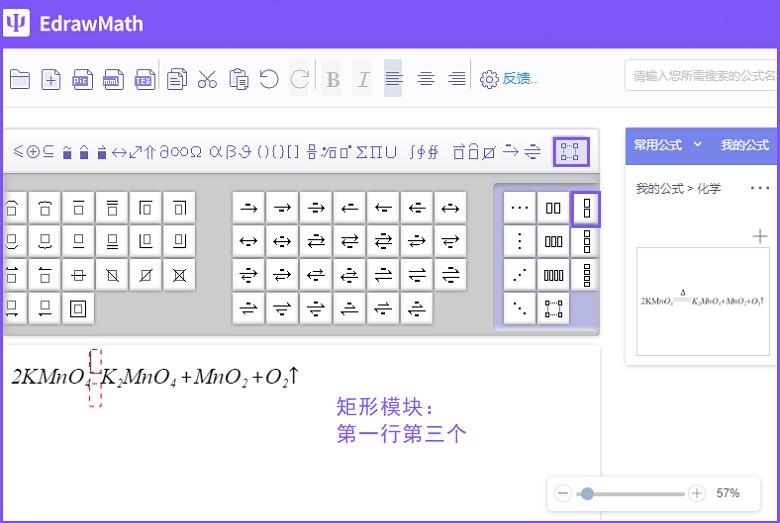Click the Paste clipboard icon
The width and height of the screenshot is (780, 523).
click(238, 79)
